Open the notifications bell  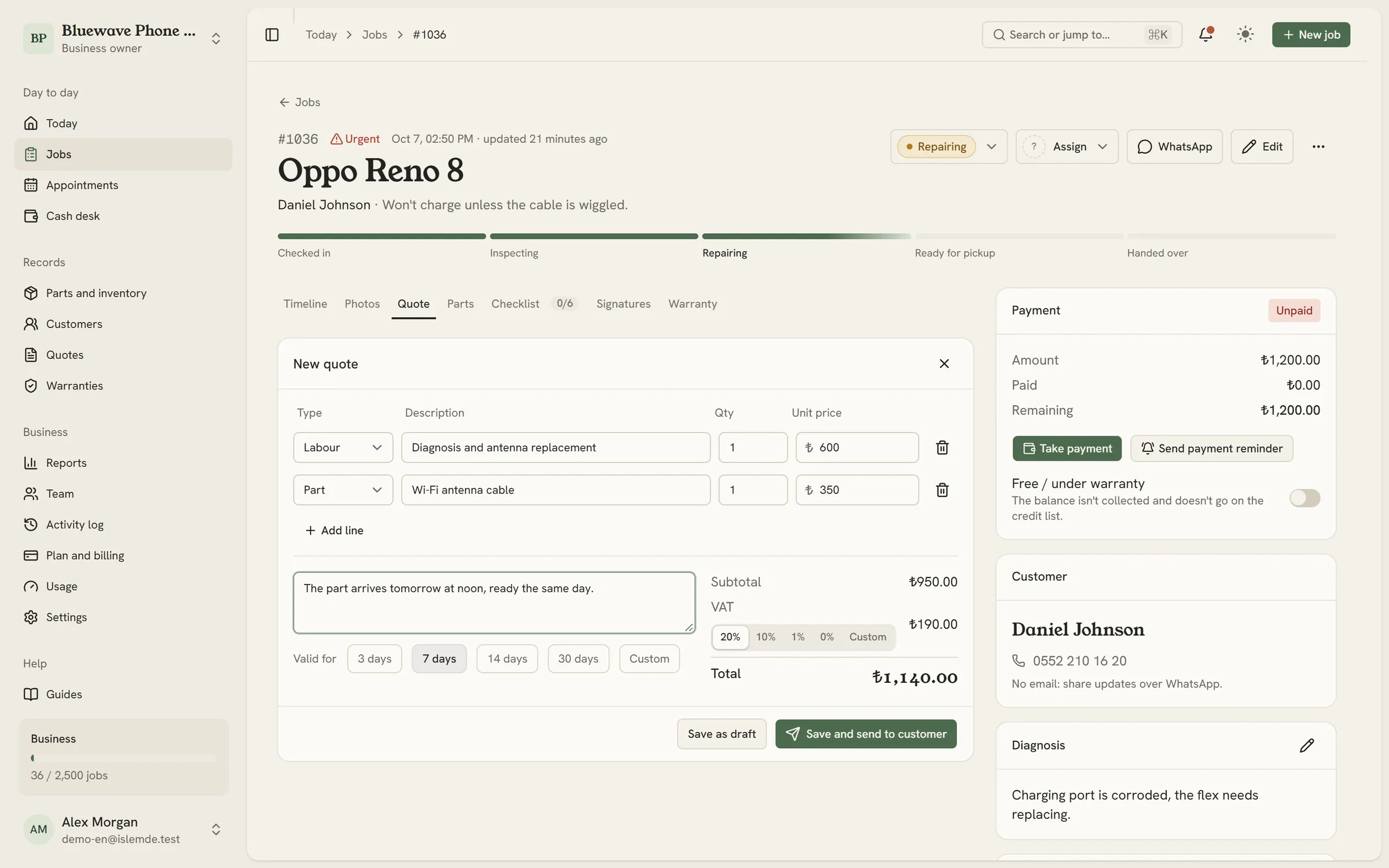click(x=1206, y=34)
